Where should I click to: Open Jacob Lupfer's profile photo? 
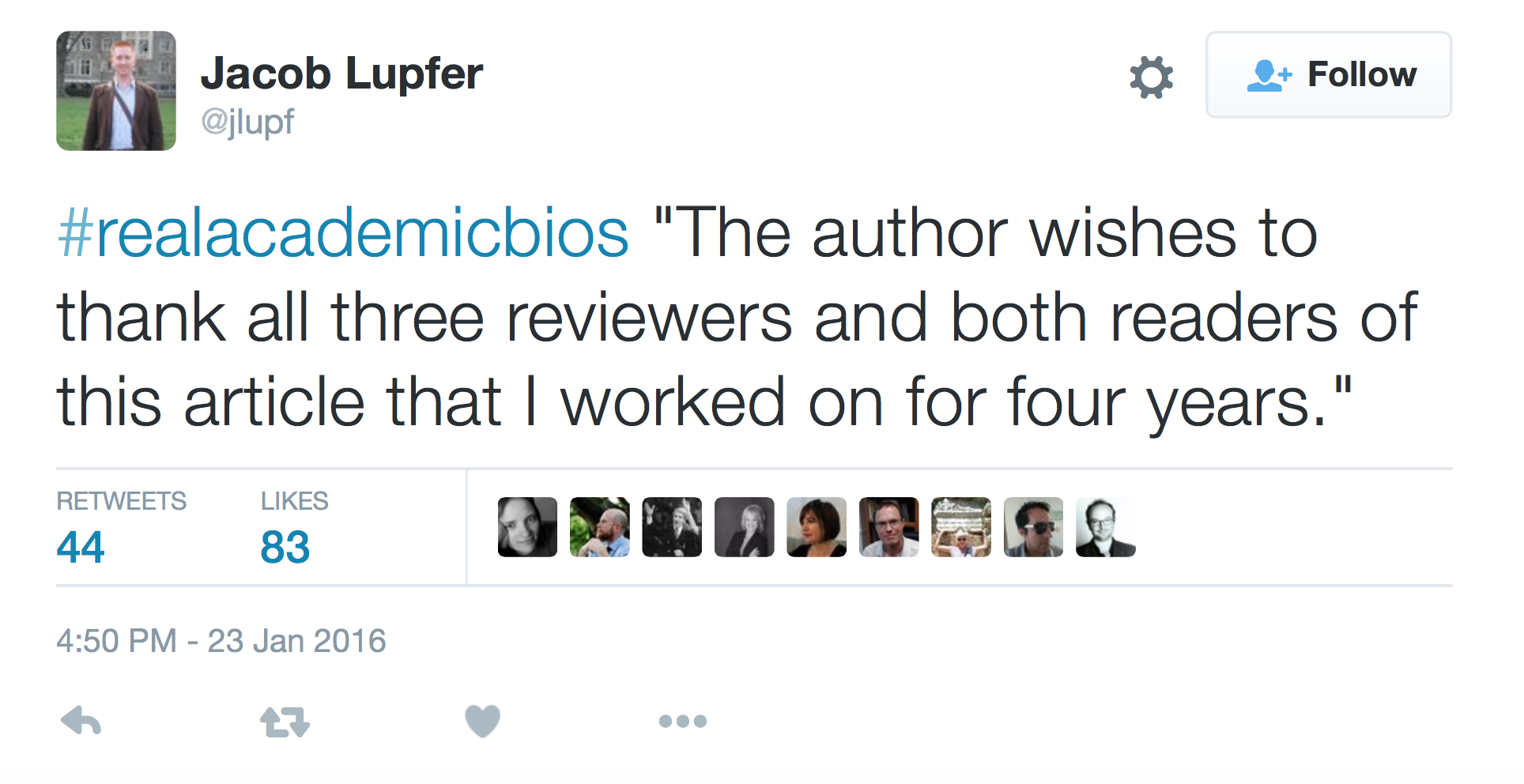point(116,91)
